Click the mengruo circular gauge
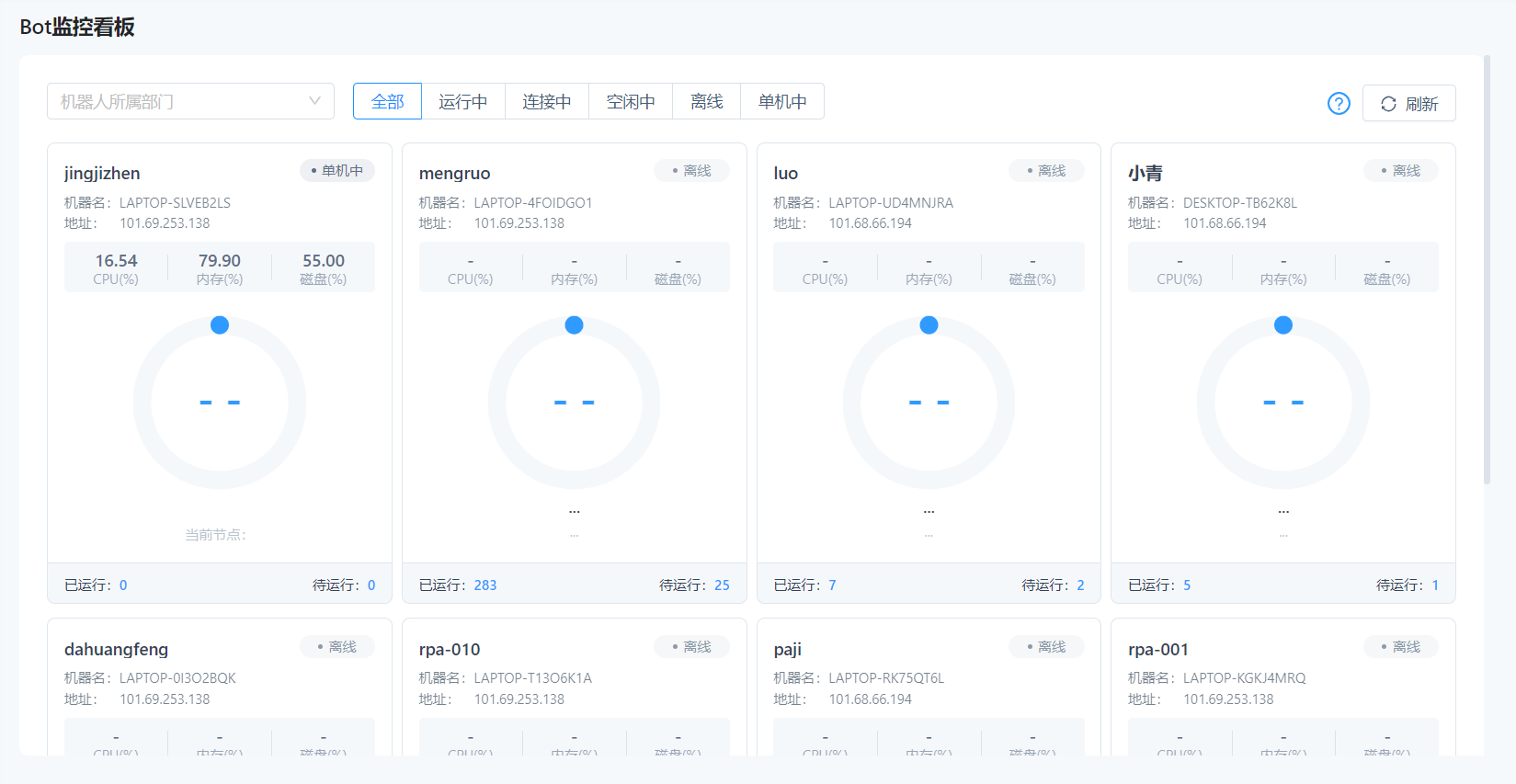The height and width of the screenshot is (784, 1516). pos(574,403)
